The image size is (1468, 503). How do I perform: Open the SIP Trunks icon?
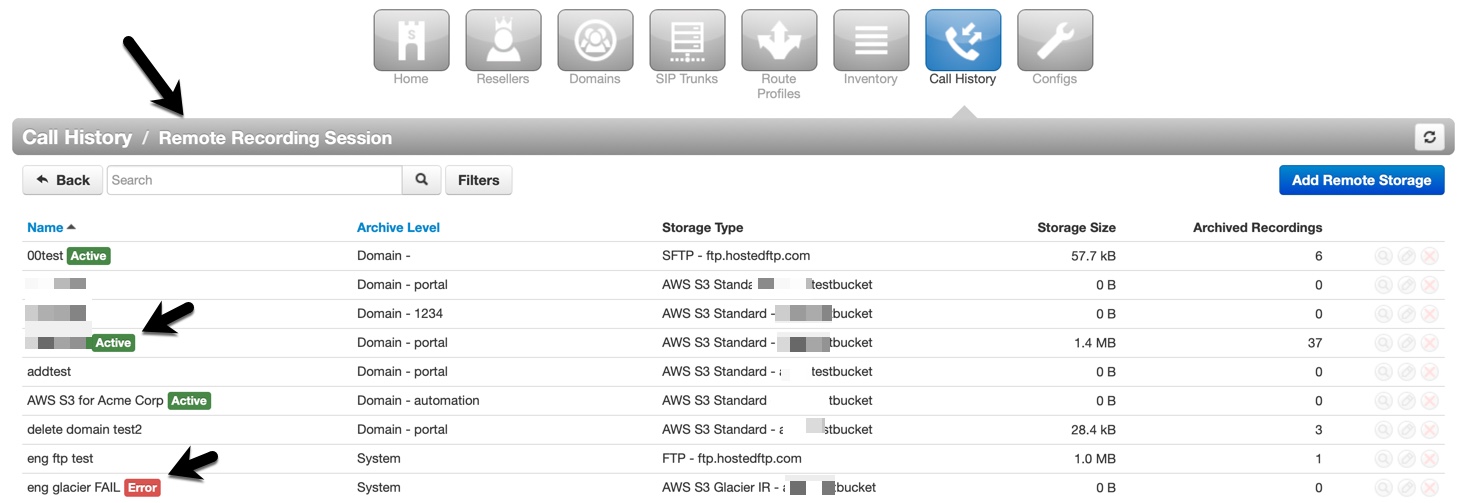point(687,41)
